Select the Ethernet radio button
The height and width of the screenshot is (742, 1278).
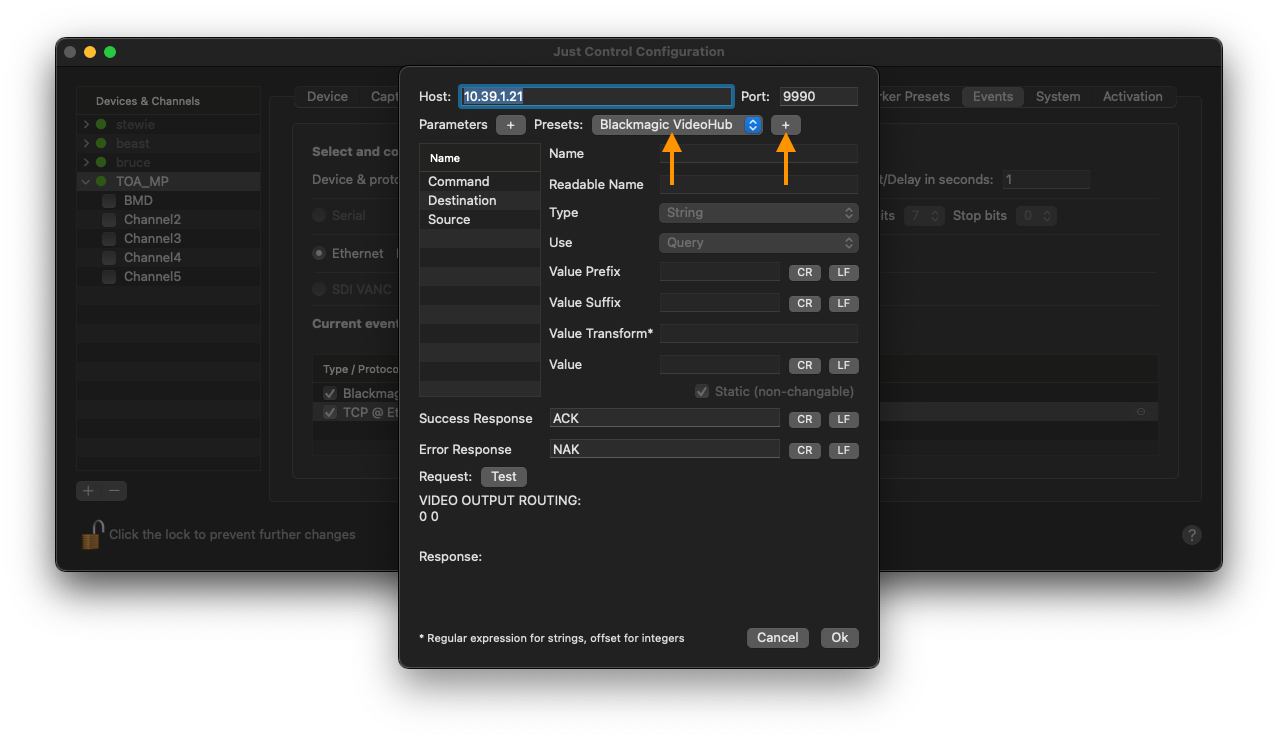pos(319,253)
